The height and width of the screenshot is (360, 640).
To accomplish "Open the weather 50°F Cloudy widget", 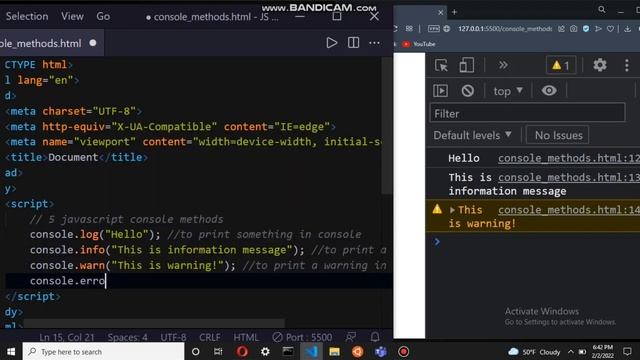I will (x=534, y=352).
